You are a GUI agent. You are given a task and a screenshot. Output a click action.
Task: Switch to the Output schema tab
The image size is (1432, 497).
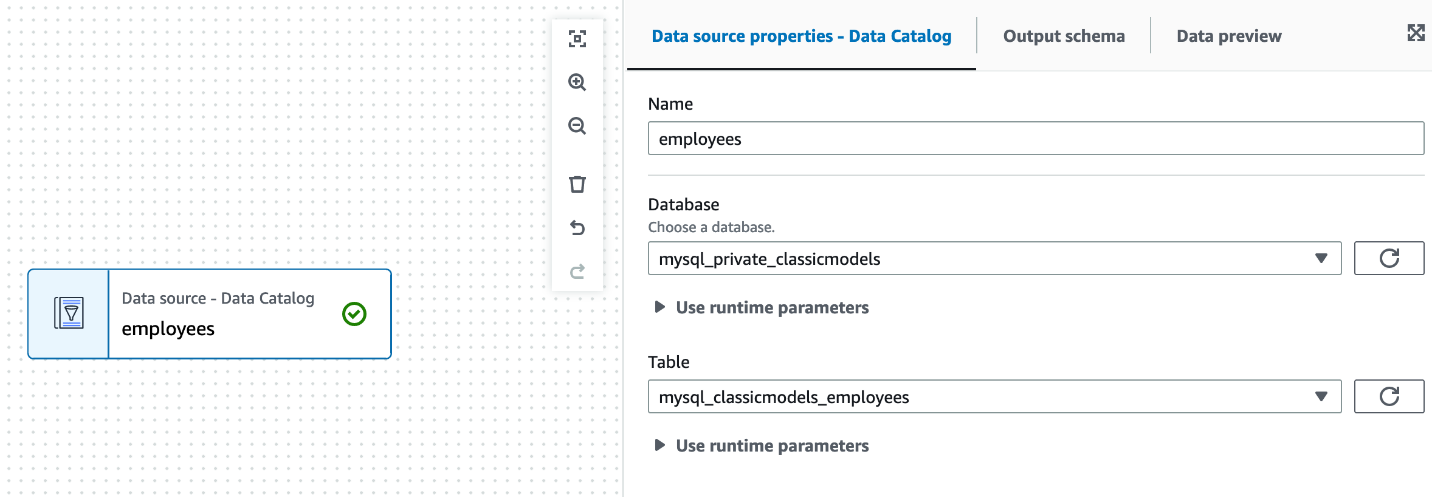1063,36
